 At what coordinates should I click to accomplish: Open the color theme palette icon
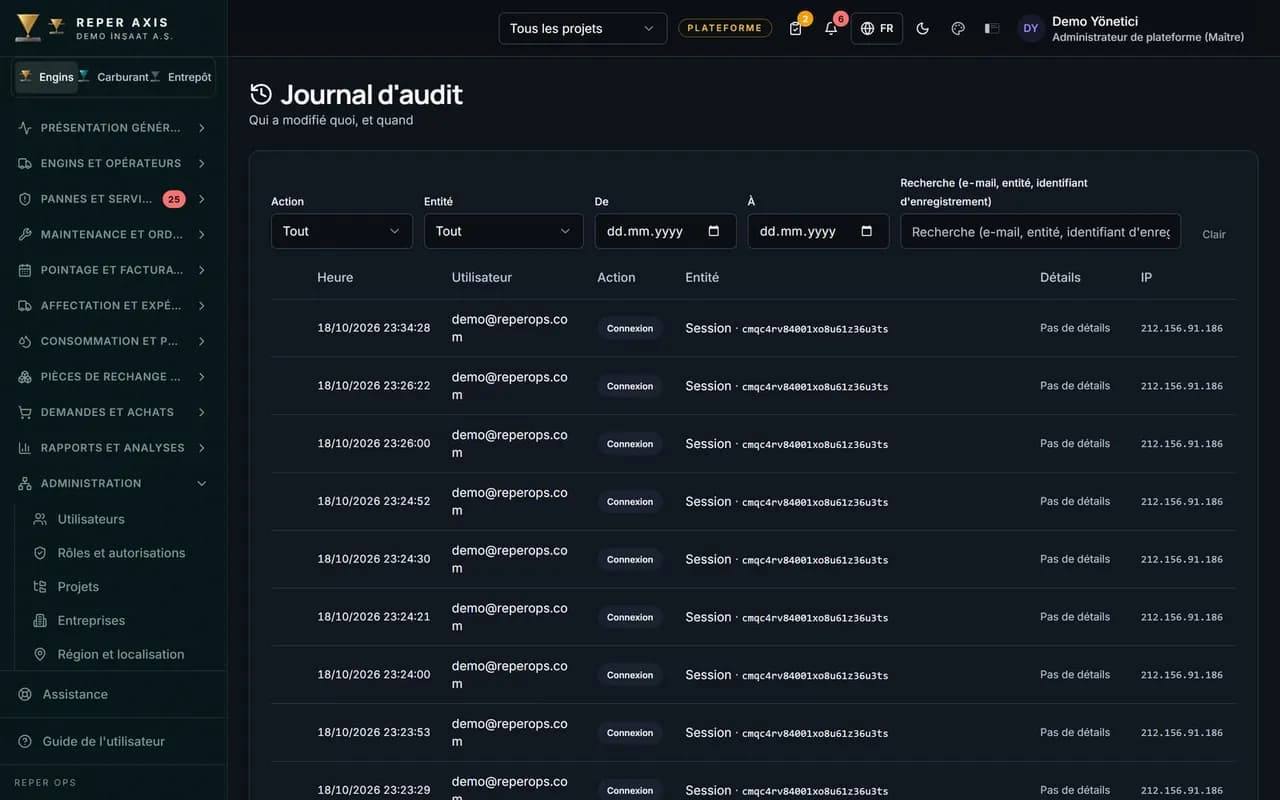(958, 28)
